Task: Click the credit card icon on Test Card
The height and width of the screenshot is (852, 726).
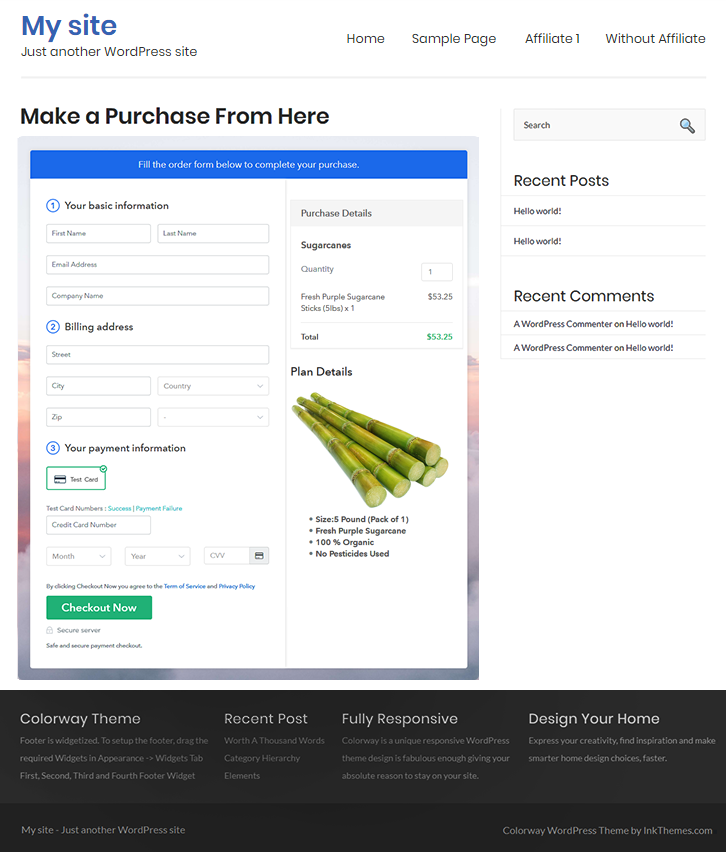Action: tap(60, 479)
